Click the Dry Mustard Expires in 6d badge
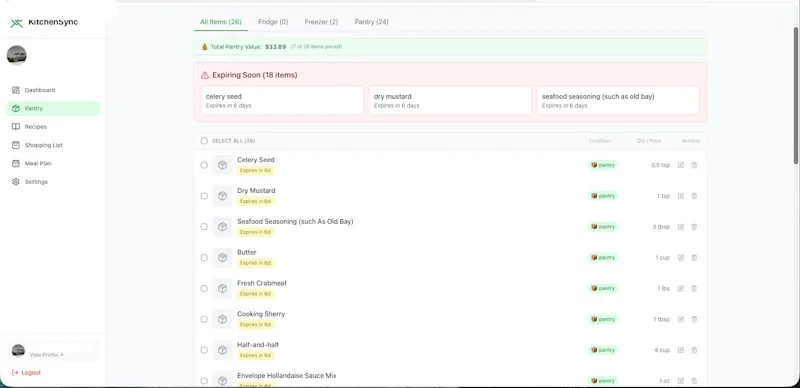Screen dimensions: 800x388 click(256, 201)
